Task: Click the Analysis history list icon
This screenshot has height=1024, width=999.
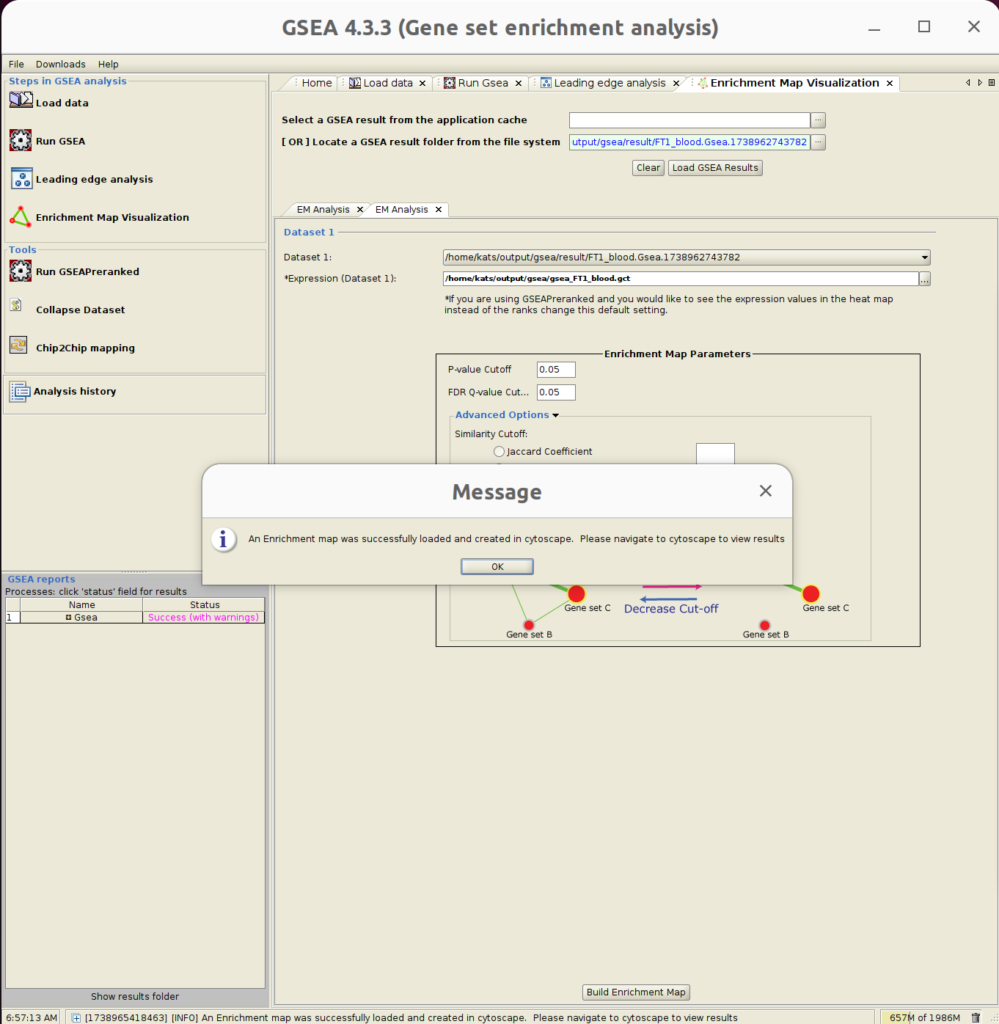Action: coord(19,391)
